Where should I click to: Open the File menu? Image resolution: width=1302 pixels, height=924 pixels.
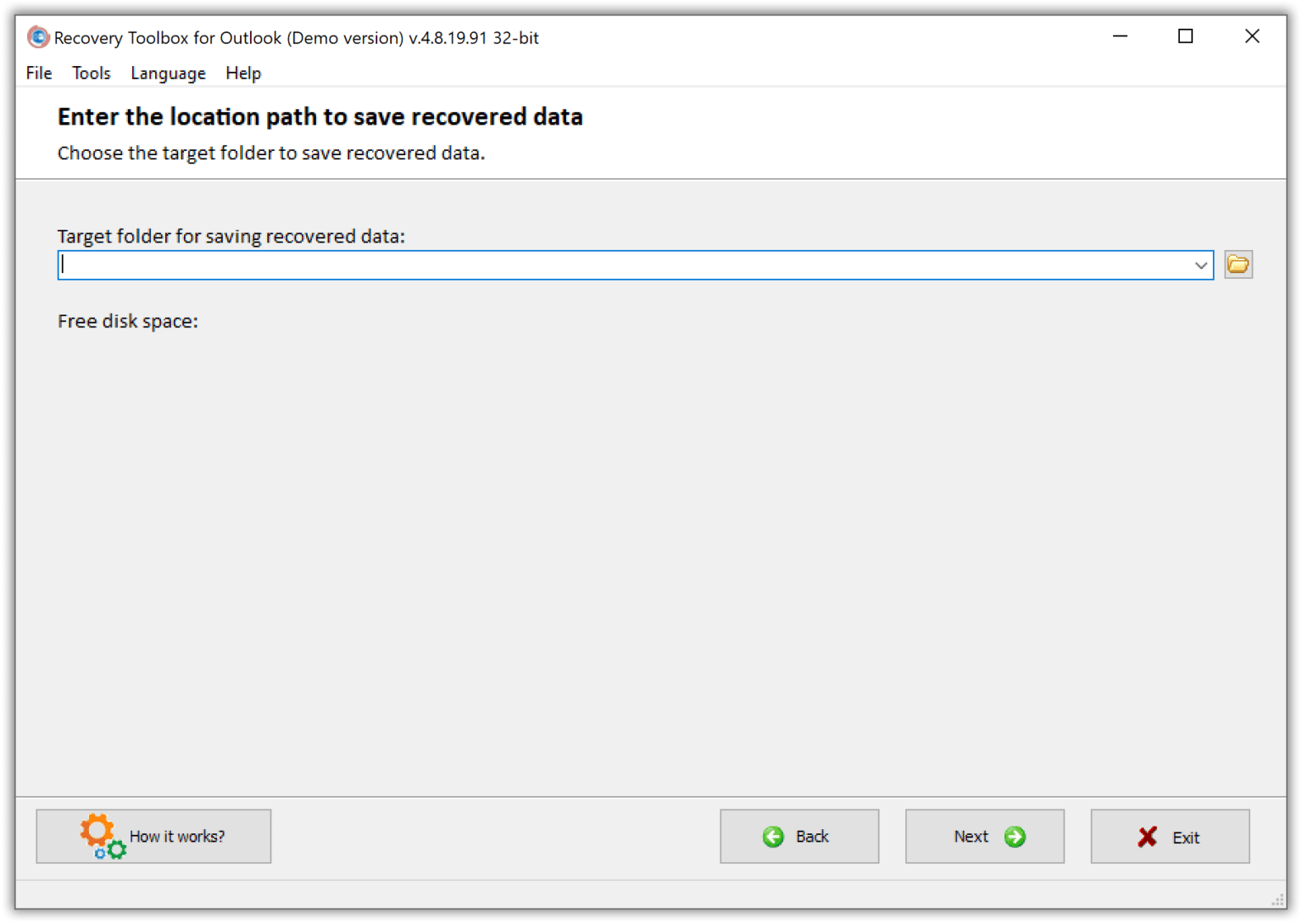(x=37, y=73)
